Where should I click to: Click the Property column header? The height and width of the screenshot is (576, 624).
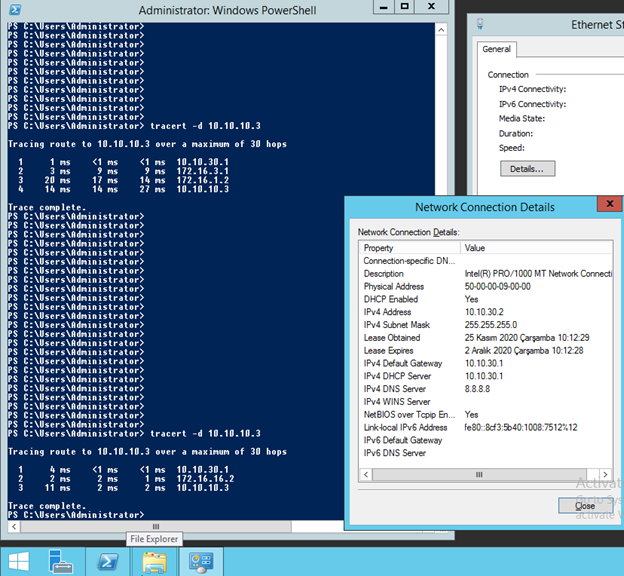click(410, 248)
